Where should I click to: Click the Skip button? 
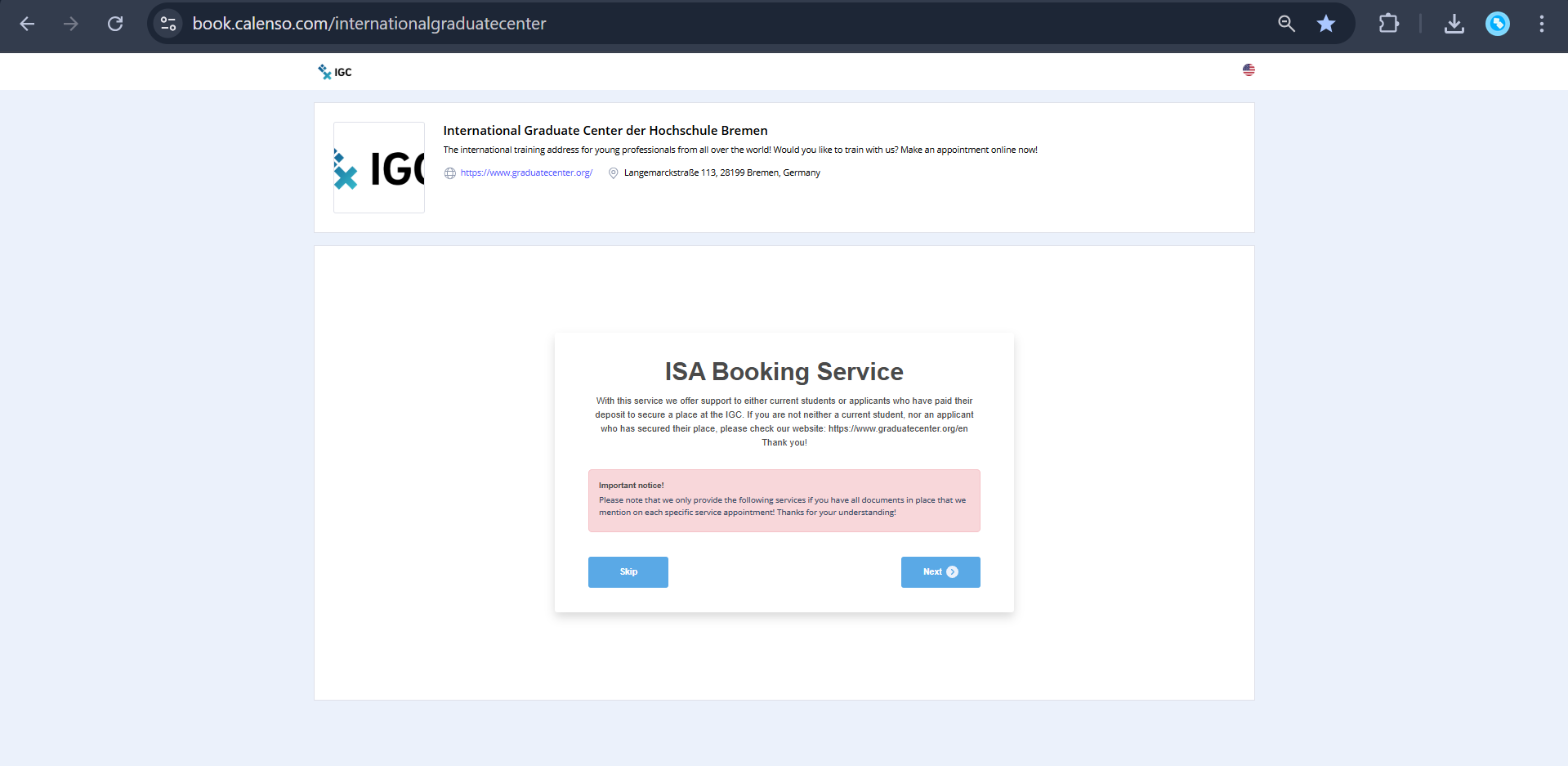tap(628, 571)
